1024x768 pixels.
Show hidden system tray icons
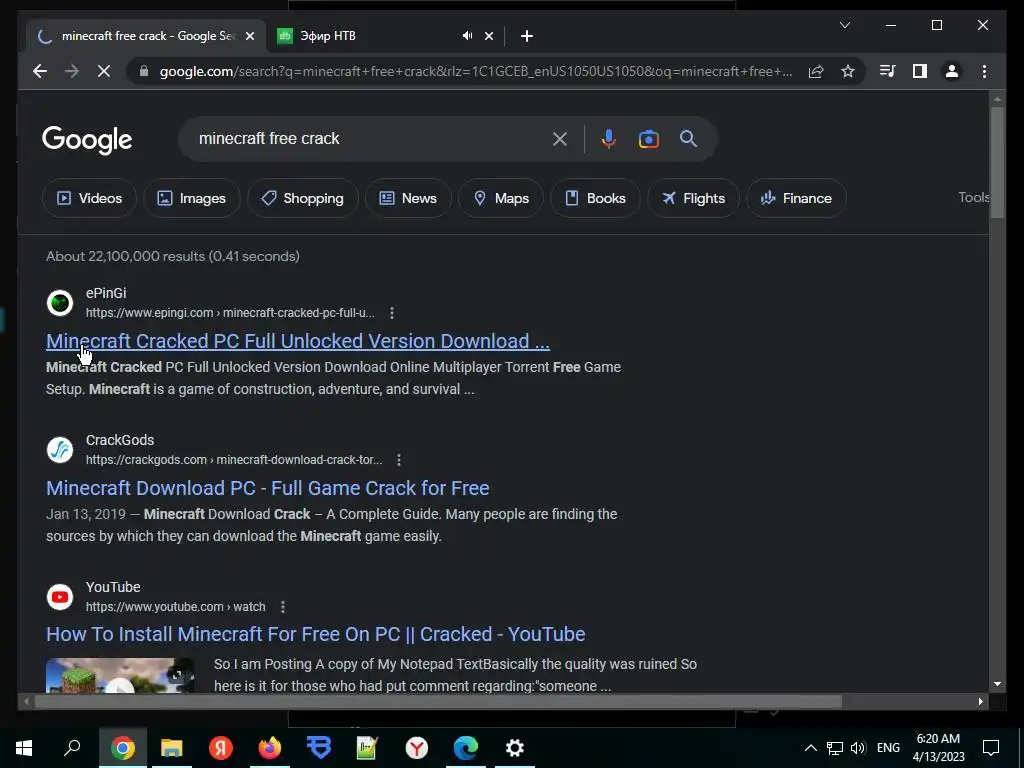pos(810,748)
